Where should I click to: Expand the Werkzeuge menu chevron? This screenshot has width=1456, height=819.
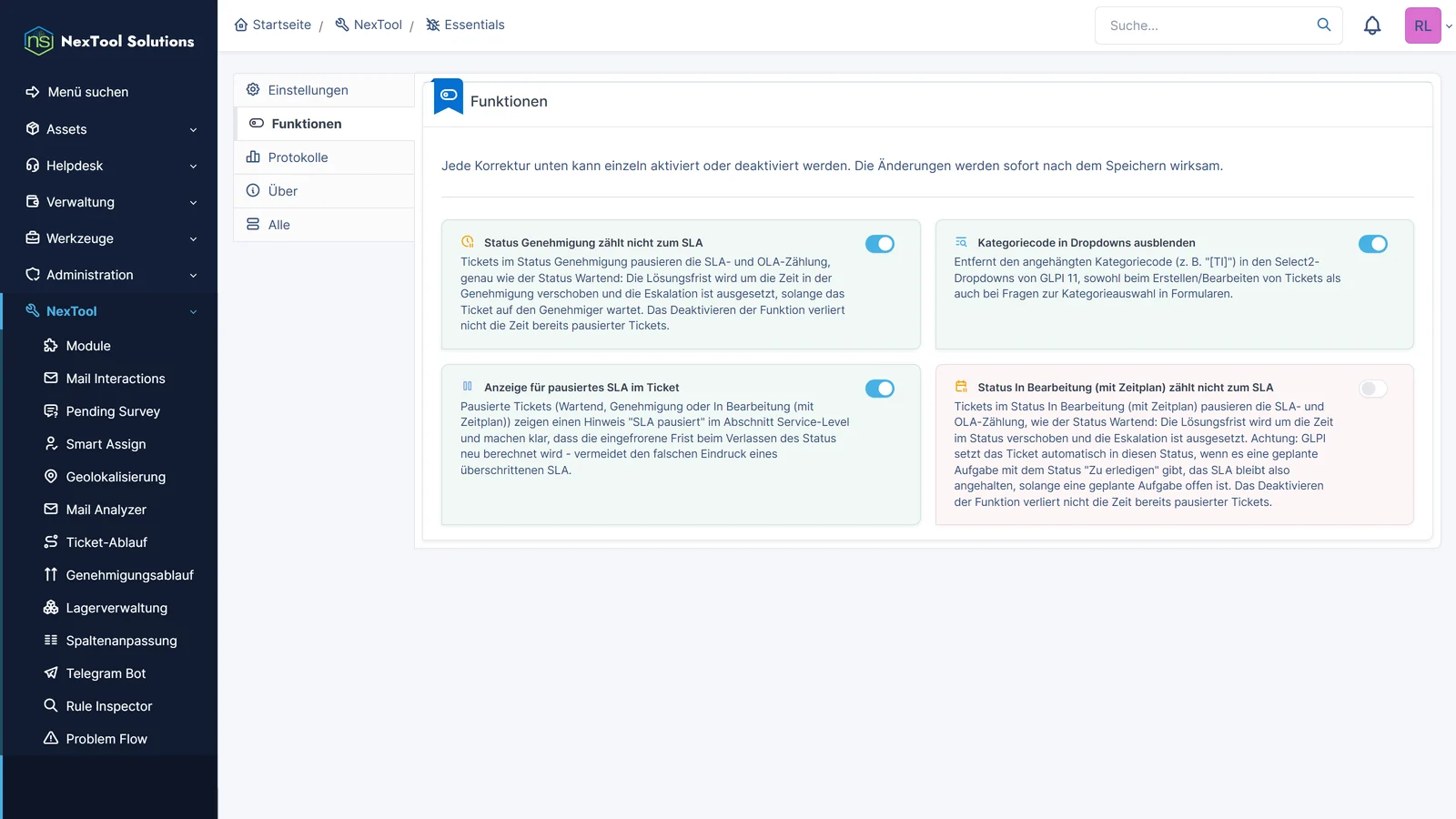pos(193,239)
